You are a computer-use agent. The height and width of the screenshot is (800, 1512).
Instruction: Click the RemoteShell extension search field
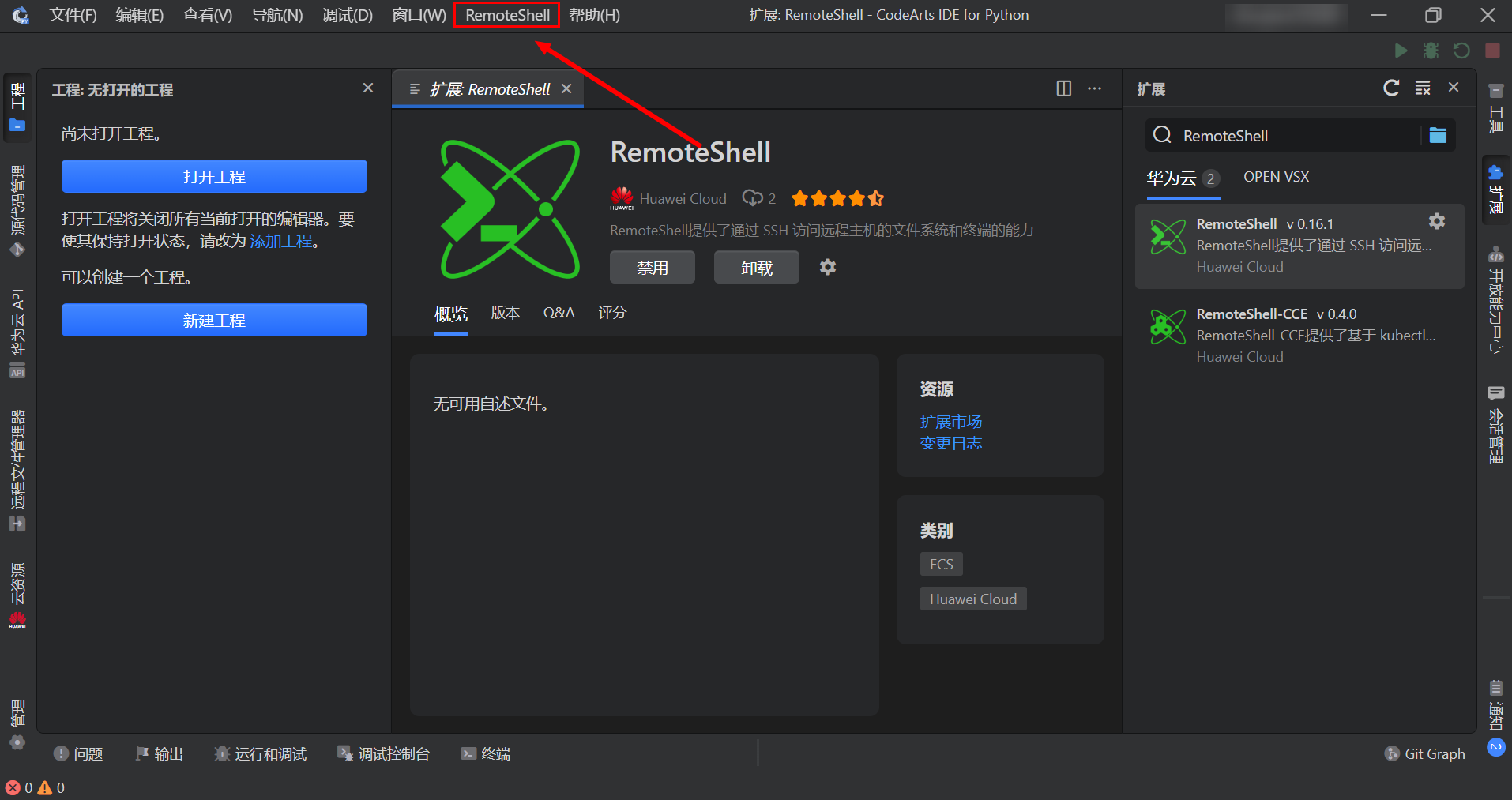1299,135
